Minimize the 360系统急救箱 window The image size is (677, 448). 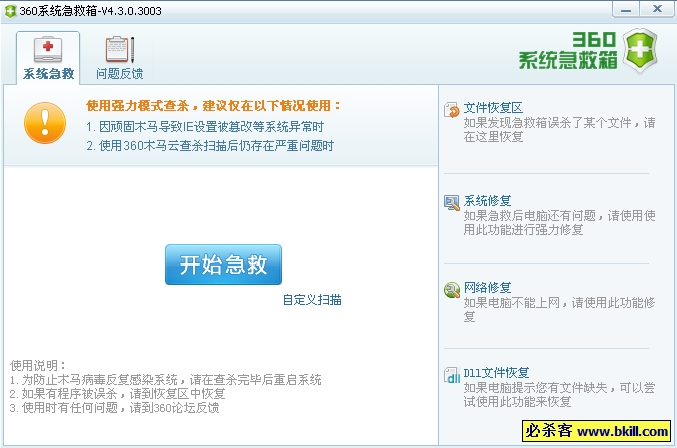click(x=626, y=9)
